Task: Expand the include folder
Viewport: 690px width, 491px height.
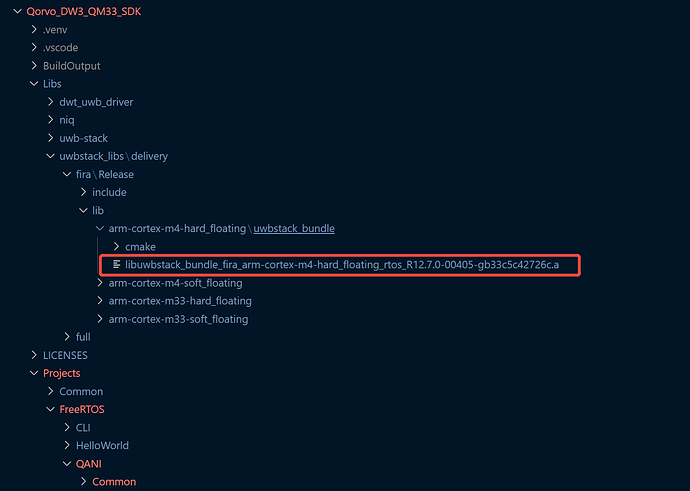Action: [109, 192]
